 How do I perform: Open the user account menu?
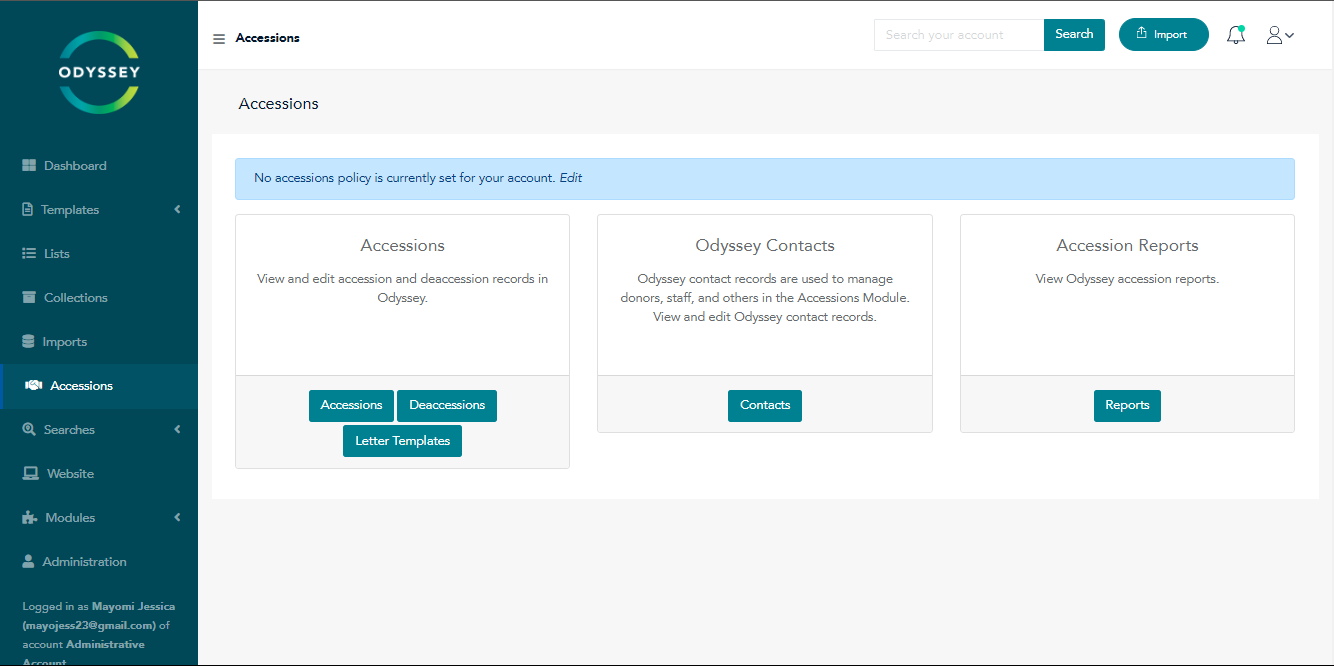coord(1280,35)
